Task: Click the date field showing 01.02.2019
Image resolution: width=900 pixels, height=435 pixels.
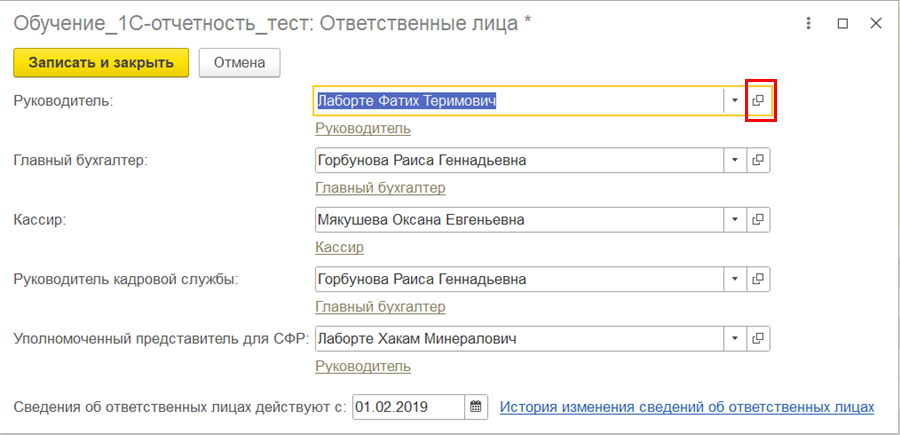Action: pos(408,407)
